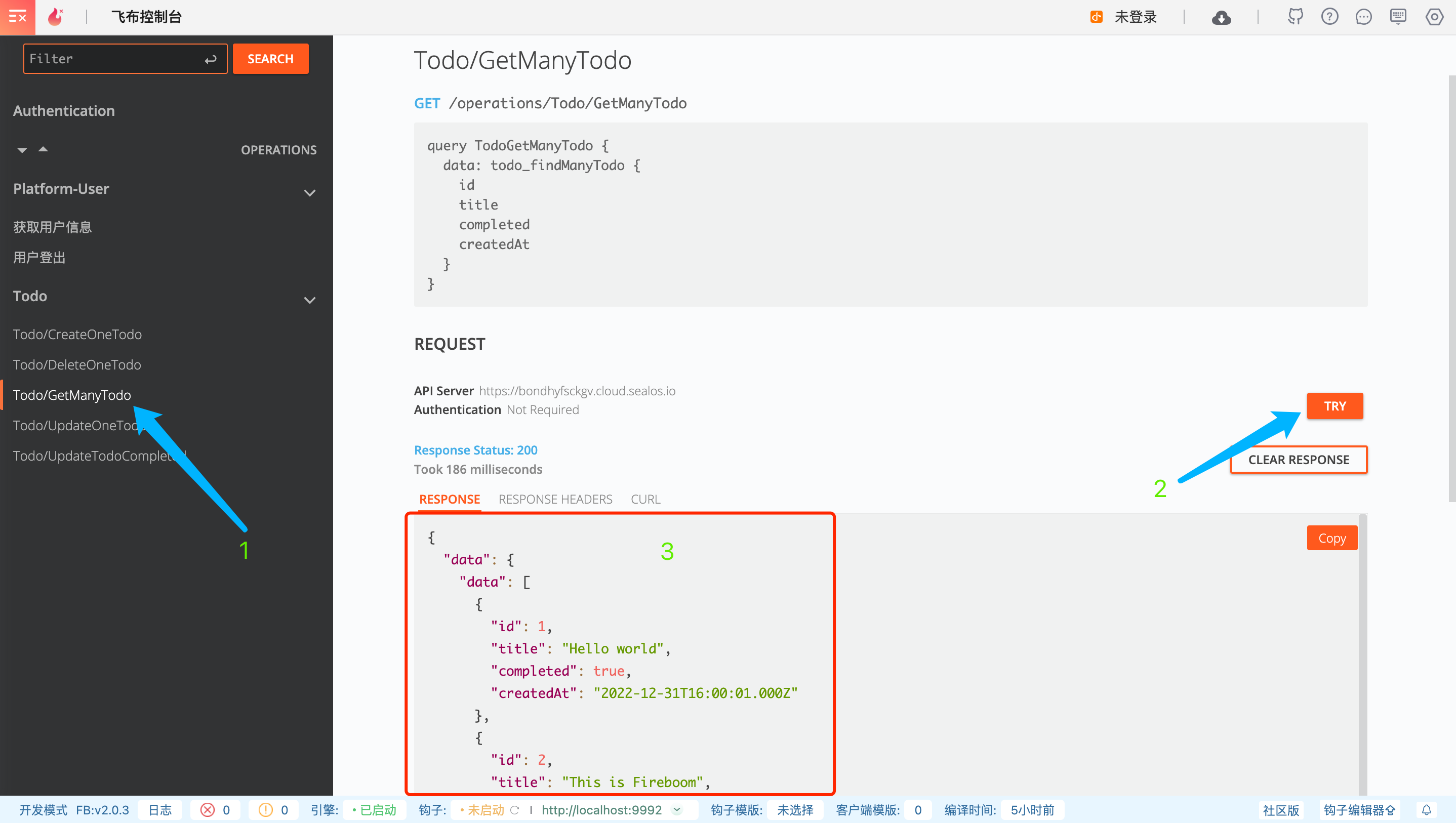This screenshot has width=1456, height=823.
Task: Click the 5小时前 compile time value
Action: pyautogui.click(x=1032, y=810)
